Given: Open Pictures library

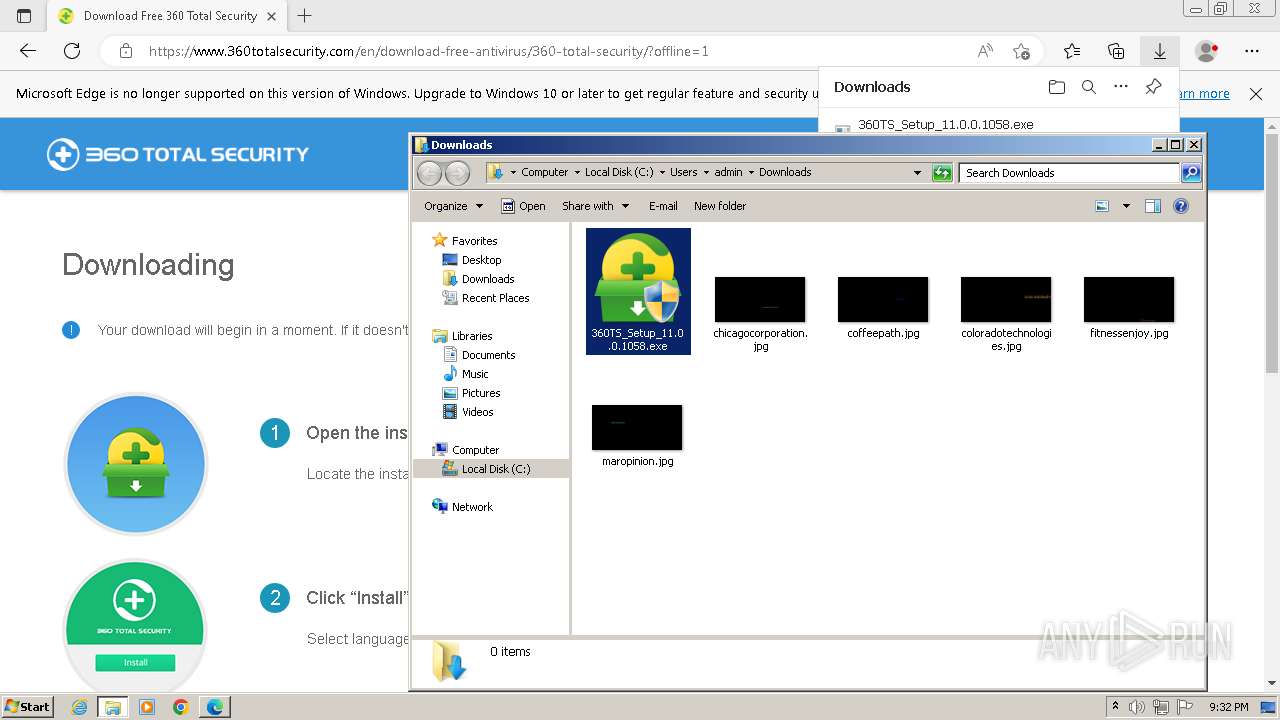Looking at the screenshot, I should 471,393.
